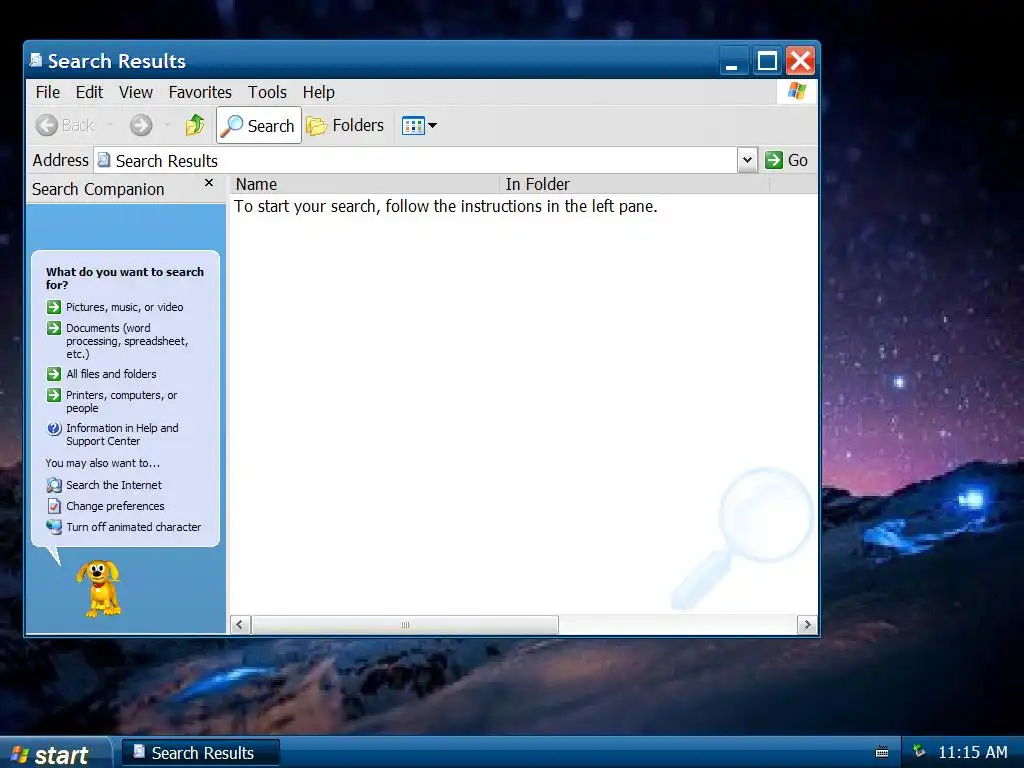
Task: Go up one folder level icon
Action: (195, 125)
